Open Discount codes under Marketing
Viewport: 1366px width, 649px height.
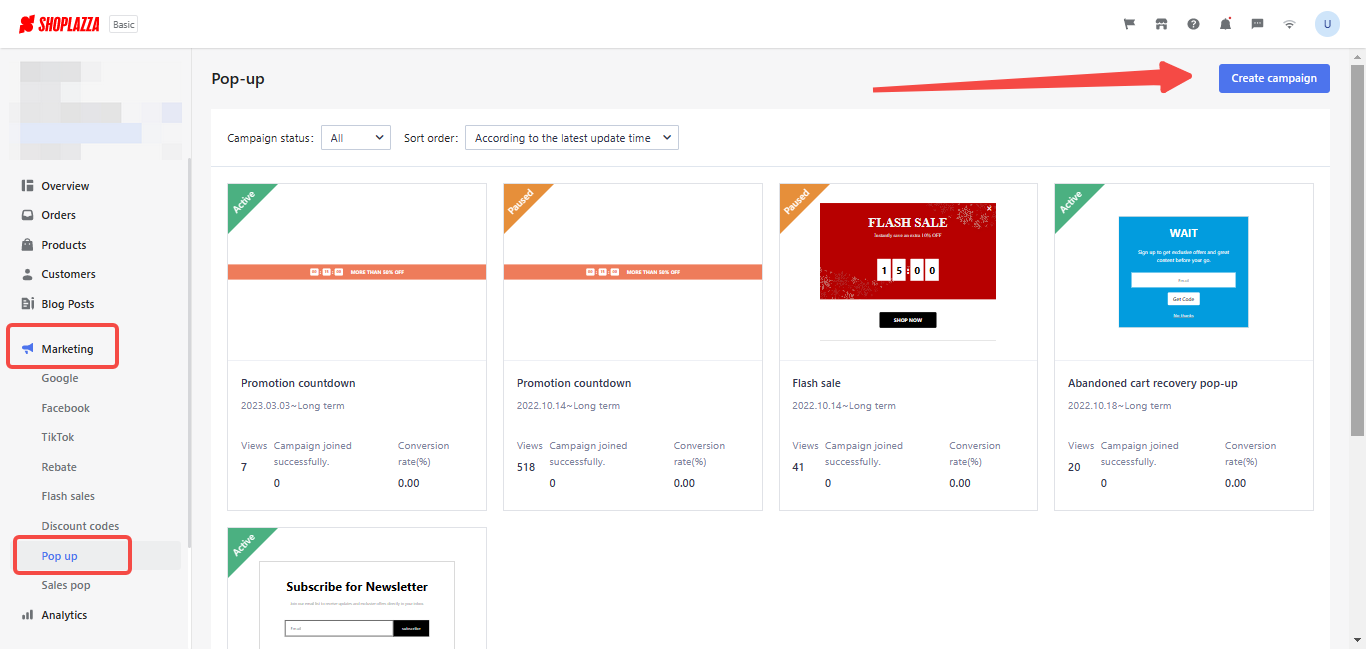coord(80,526)
